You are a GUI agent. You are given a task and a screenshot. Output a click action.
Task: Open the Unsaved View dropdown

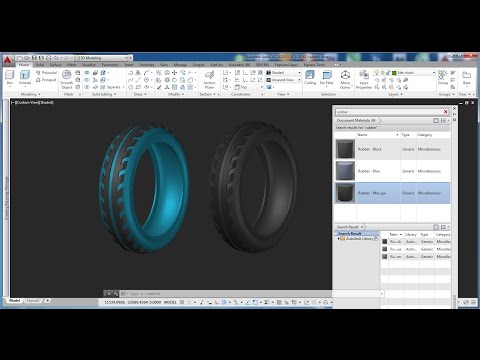tap(283, 80)
